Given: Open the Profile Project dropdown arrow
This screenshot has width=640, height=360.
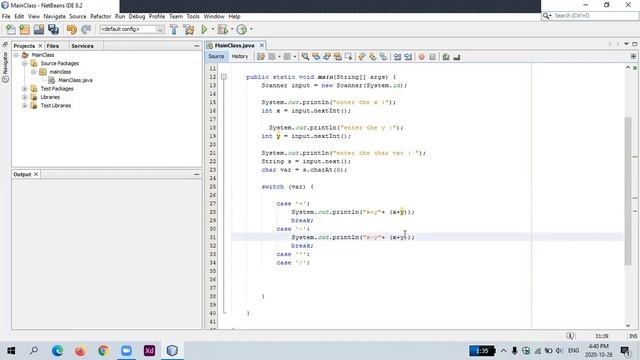Looking at the screenshot, I should (251, 29).
